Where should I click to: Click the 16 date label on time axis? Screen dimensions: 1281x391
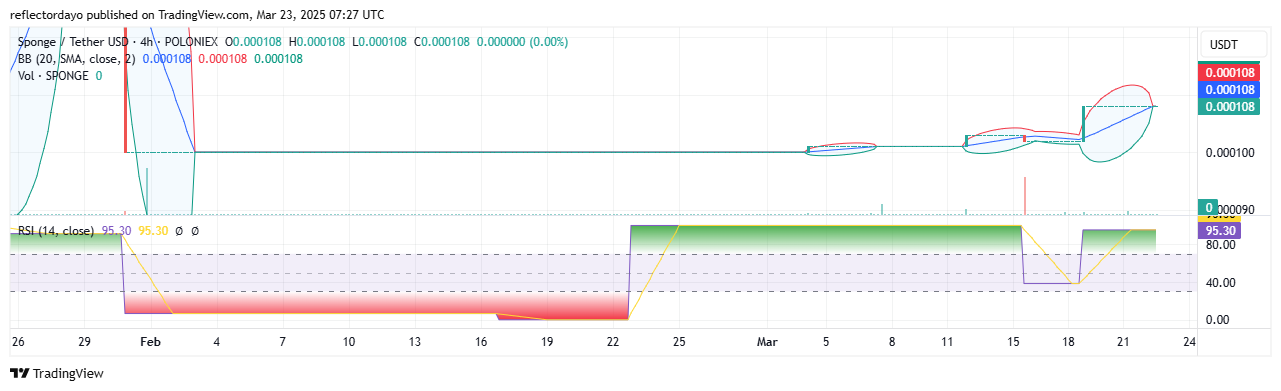tap(482, 342)
